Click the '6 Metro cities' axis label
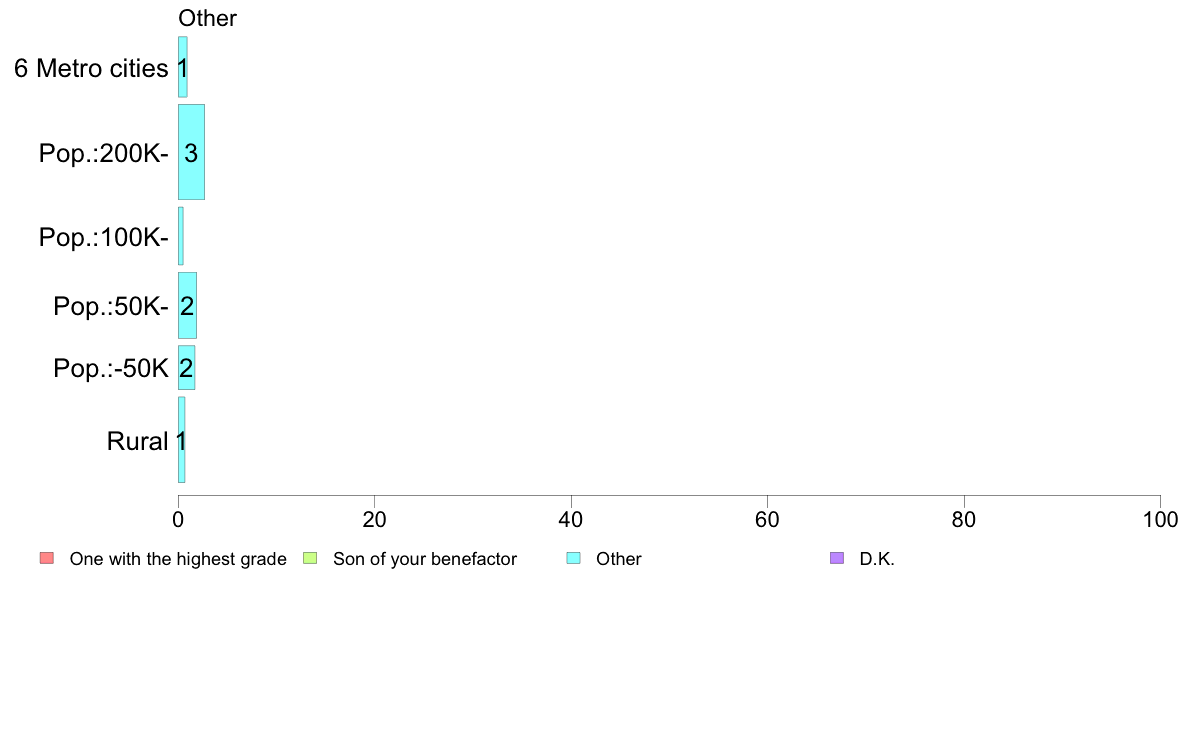Image resolution: width=1188 pixels, height=736 pixels. click(x=91, y=68)
